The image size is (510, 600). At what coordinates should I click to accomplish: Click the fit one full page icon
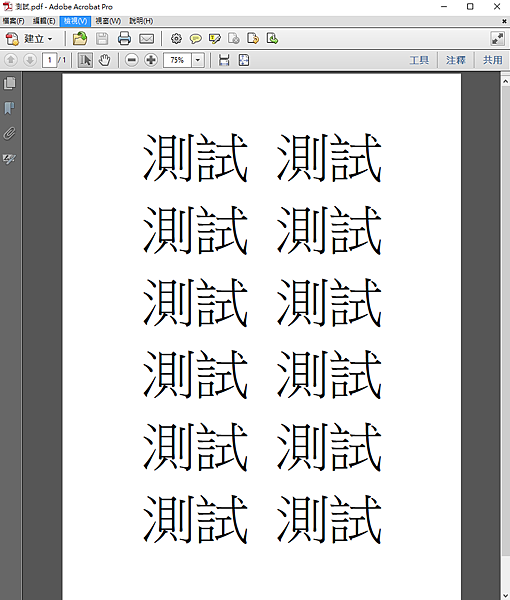point(244,60)
